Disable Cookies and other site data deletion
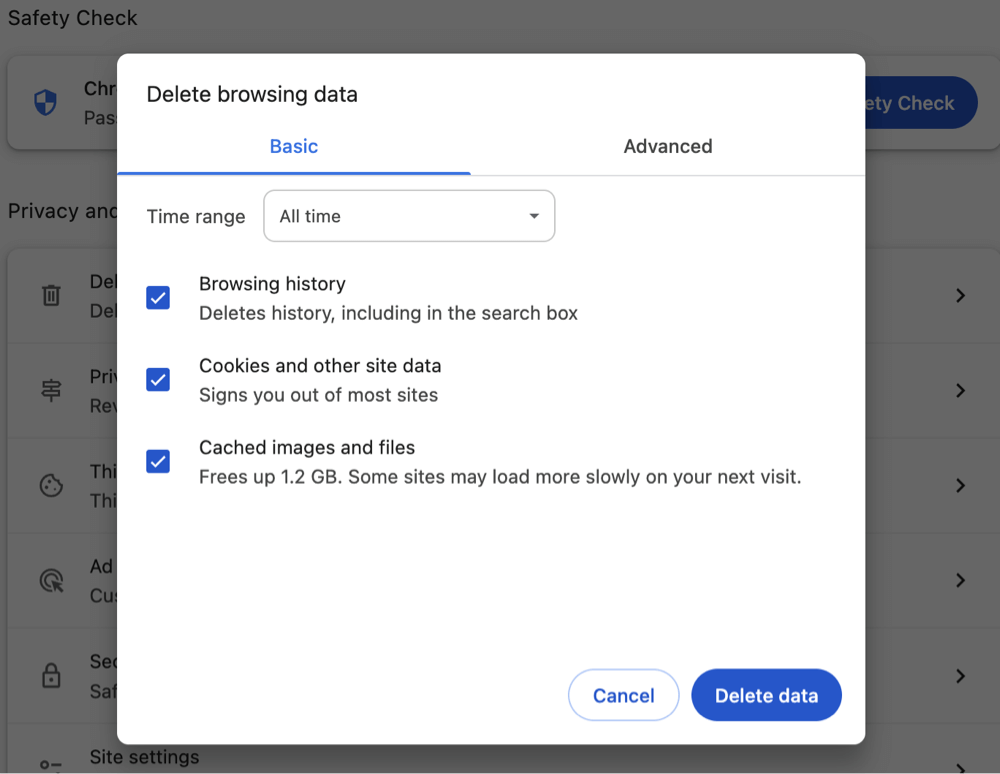Viewport: 1000px width, 774px height. pyautogui.click(x=157, y=380)
